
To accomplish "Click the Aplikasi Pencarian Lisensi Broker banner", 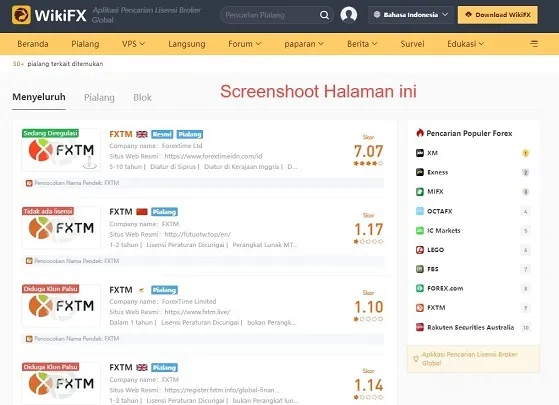I will (x=473, y=359).
